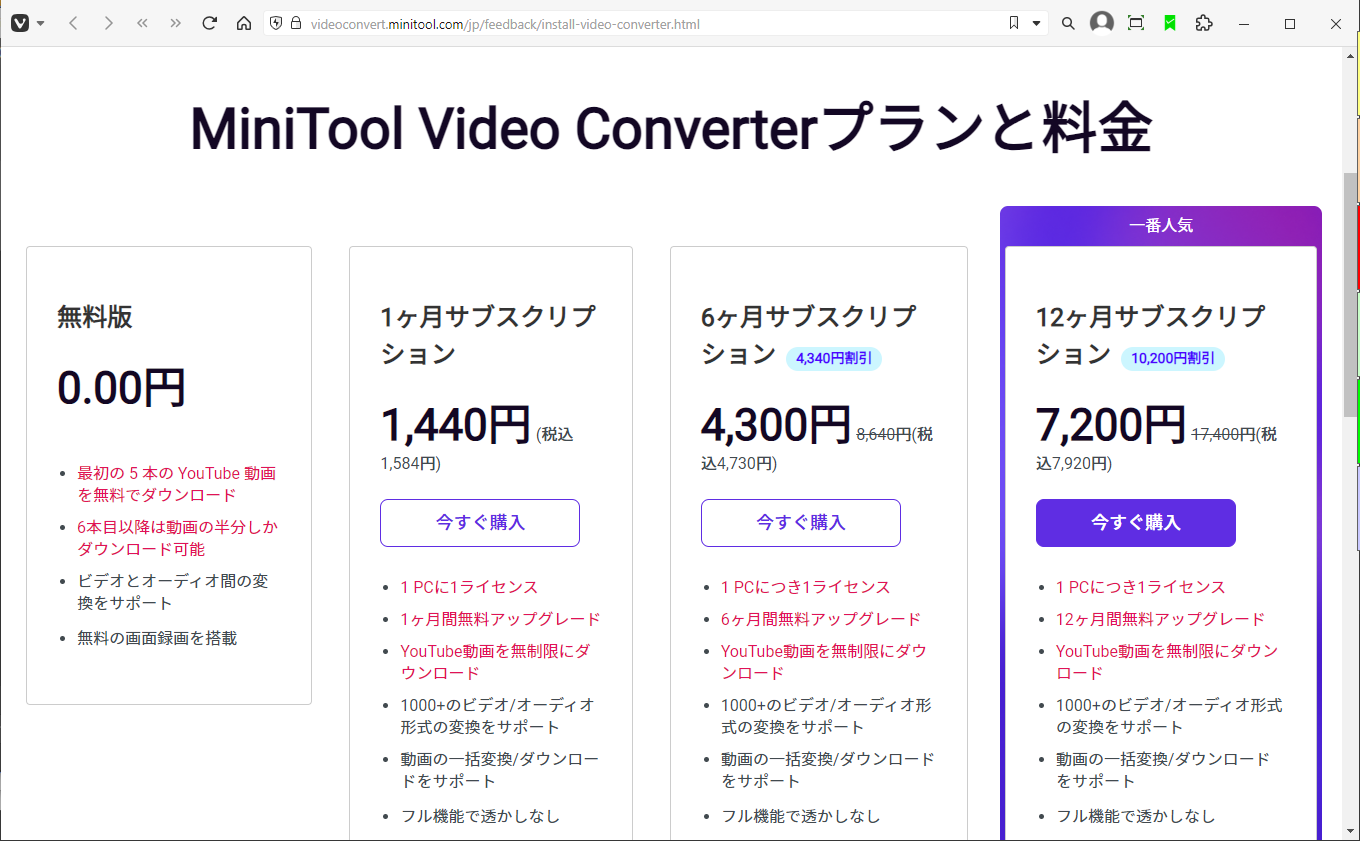
Task: Click the 10,200円割引 discount badge
Action: click(1173, 358)
